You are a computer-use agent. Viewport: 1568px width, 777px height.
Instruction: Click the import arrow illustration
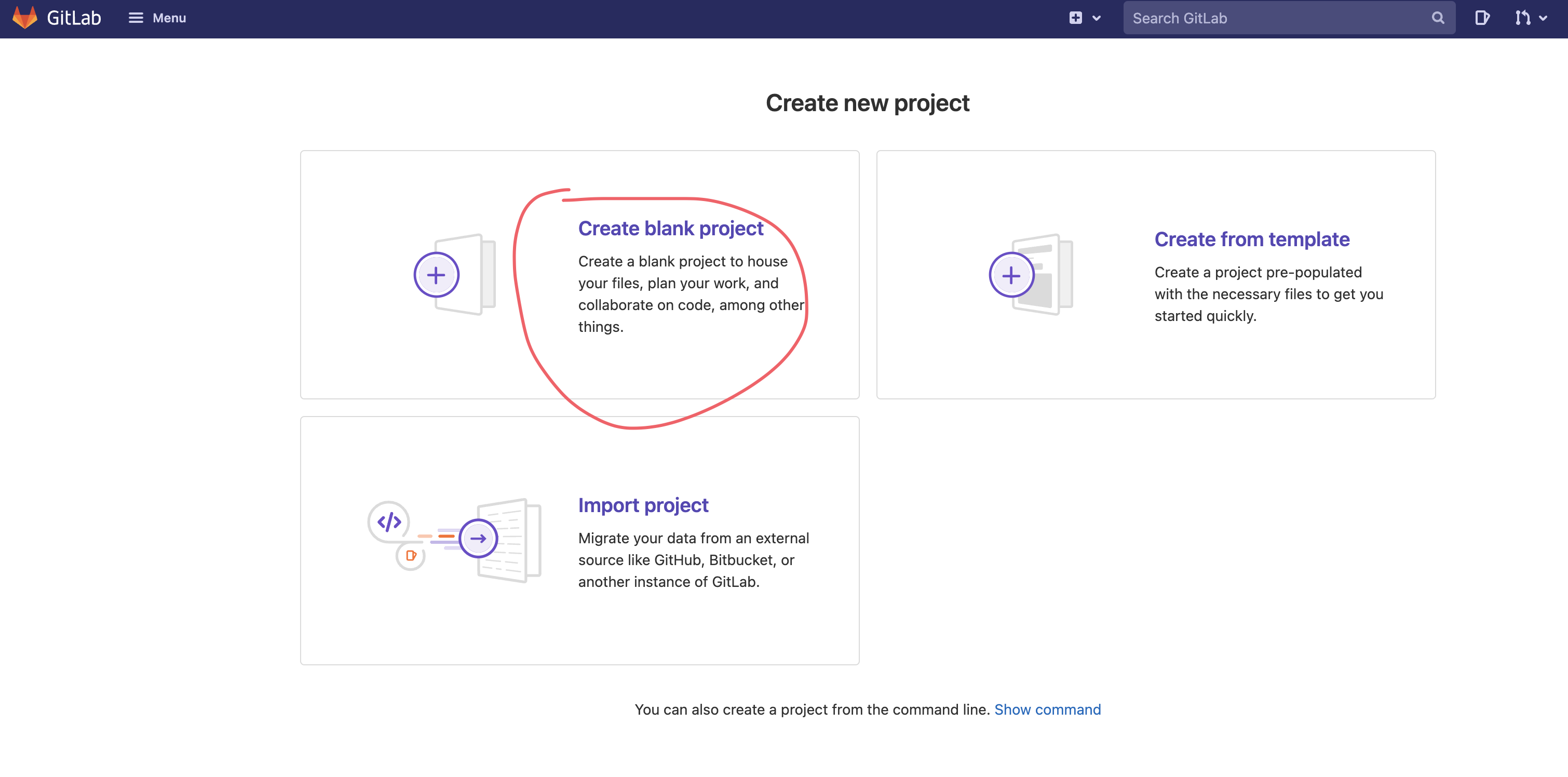click(478, 538)
